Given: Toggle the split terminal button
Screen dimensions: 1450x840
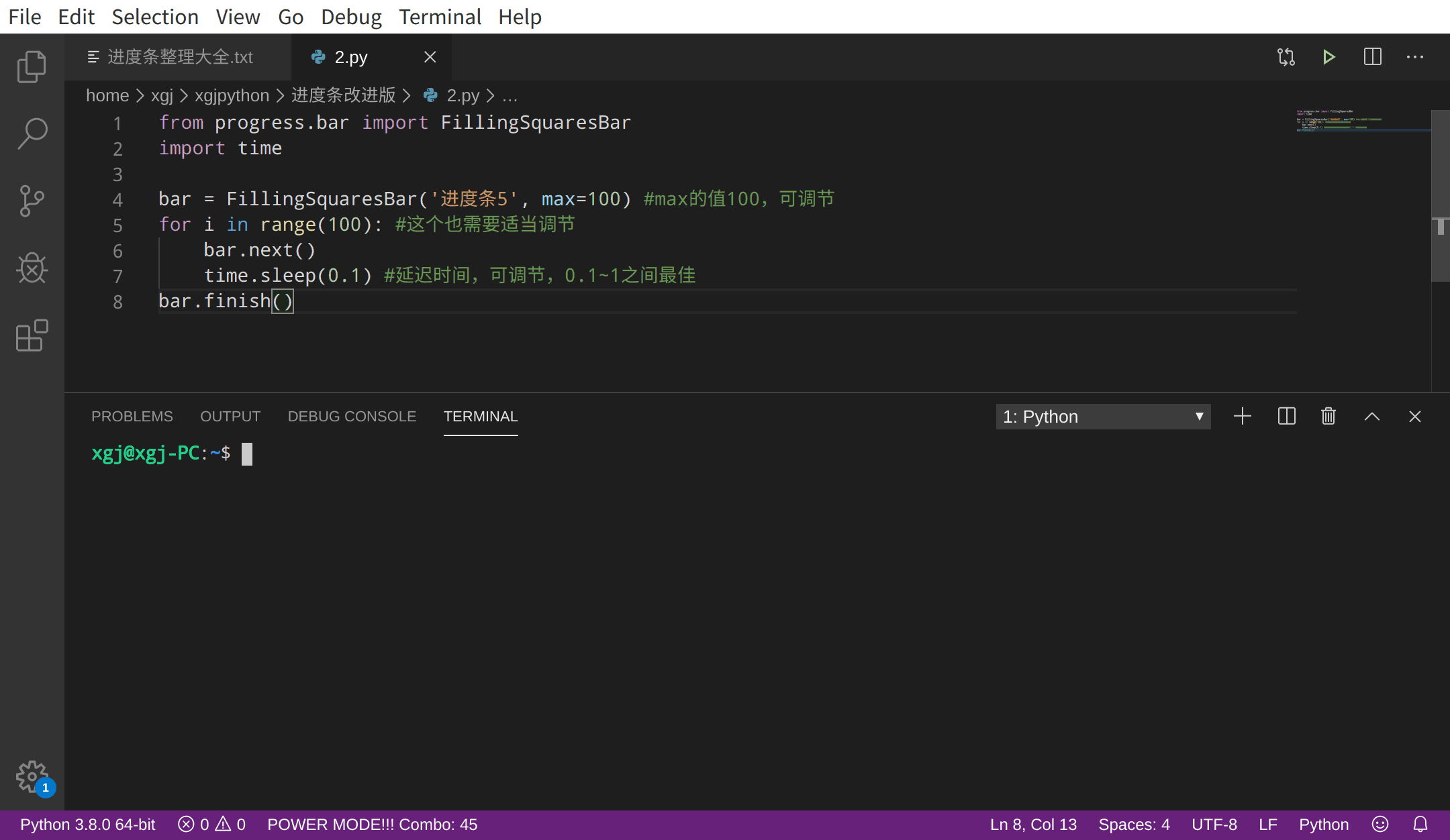Looking at the screenshot, I should coord(1286,416).
